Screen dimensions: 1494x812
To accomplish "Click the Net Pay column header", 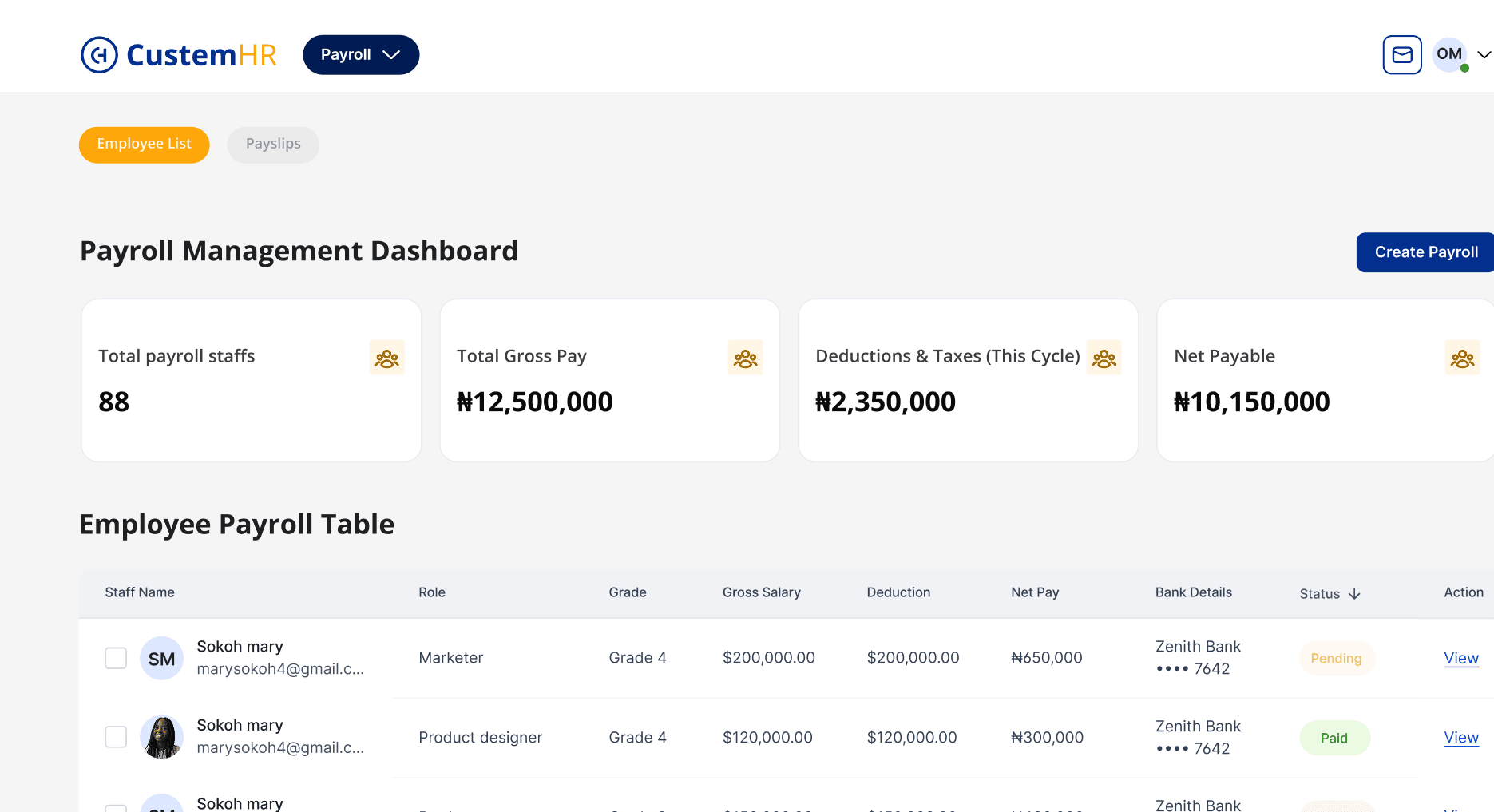I will click(1035, 592).
